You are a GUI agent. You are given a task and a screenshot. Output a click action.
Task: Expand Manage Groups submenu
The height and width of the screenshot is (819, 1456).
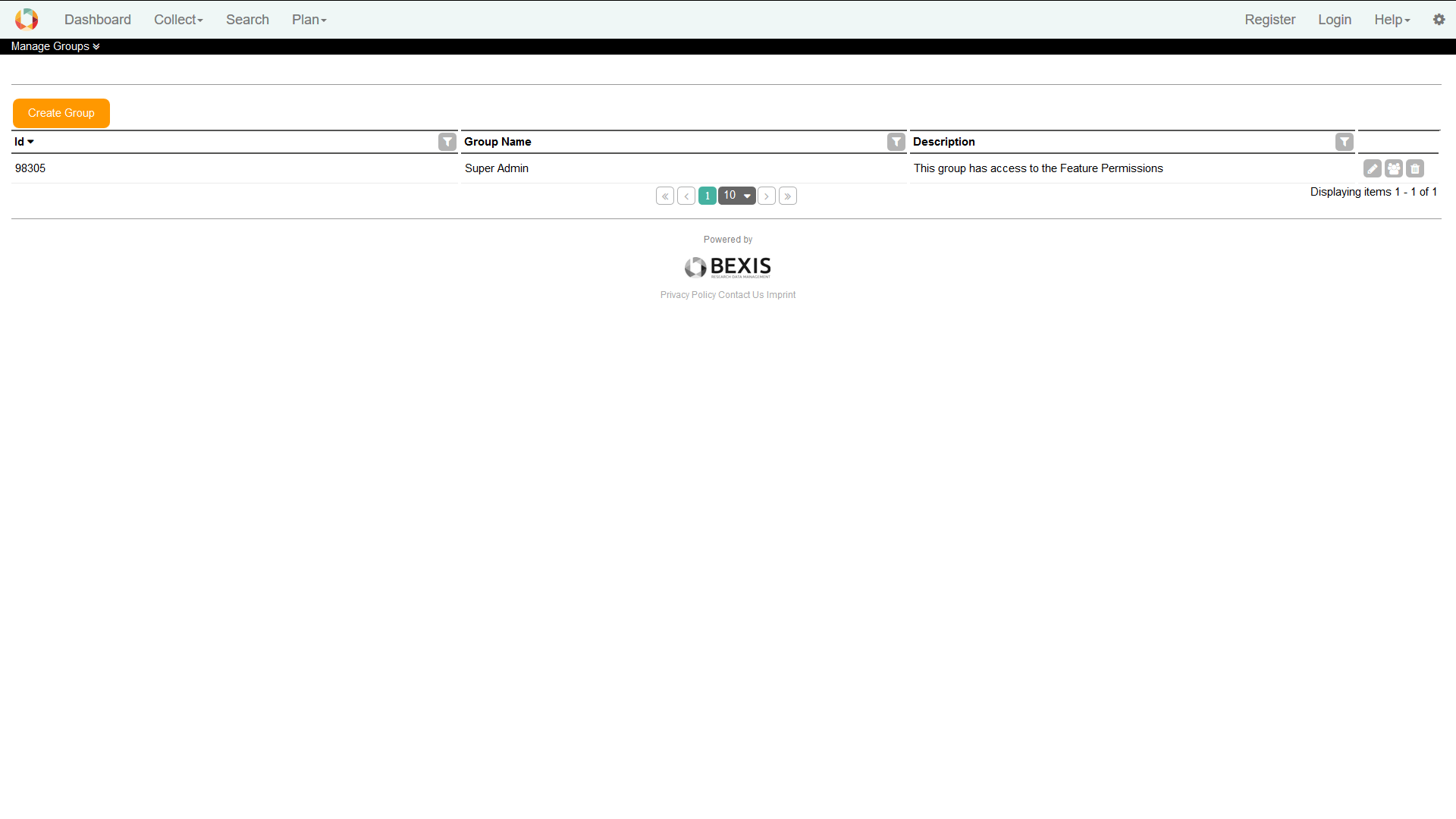[55, 46]
